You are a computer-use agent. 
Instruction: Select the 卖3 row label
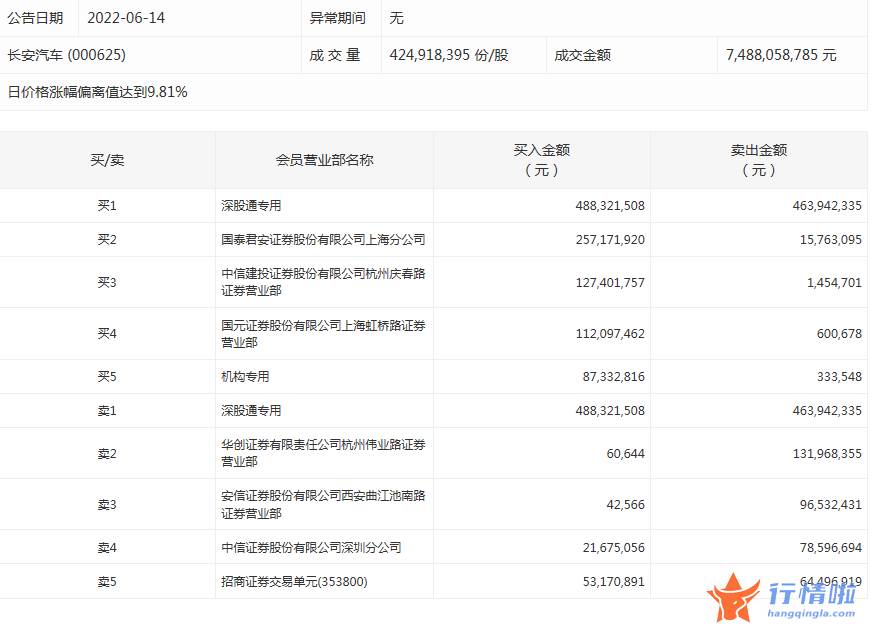(x=107, y=505)
